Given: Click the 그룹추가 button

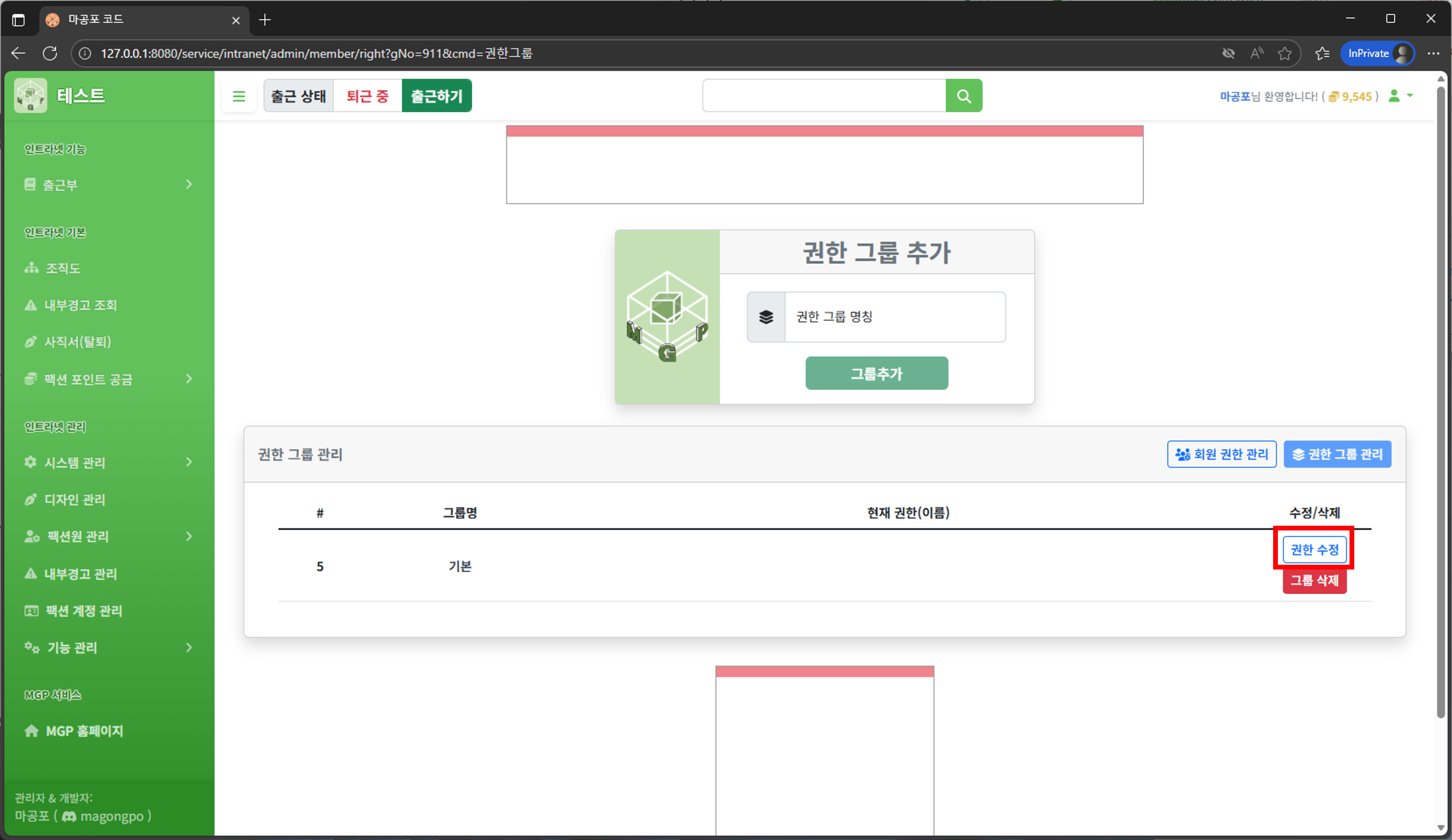Looking at the screenshot, I should point(876,373).
